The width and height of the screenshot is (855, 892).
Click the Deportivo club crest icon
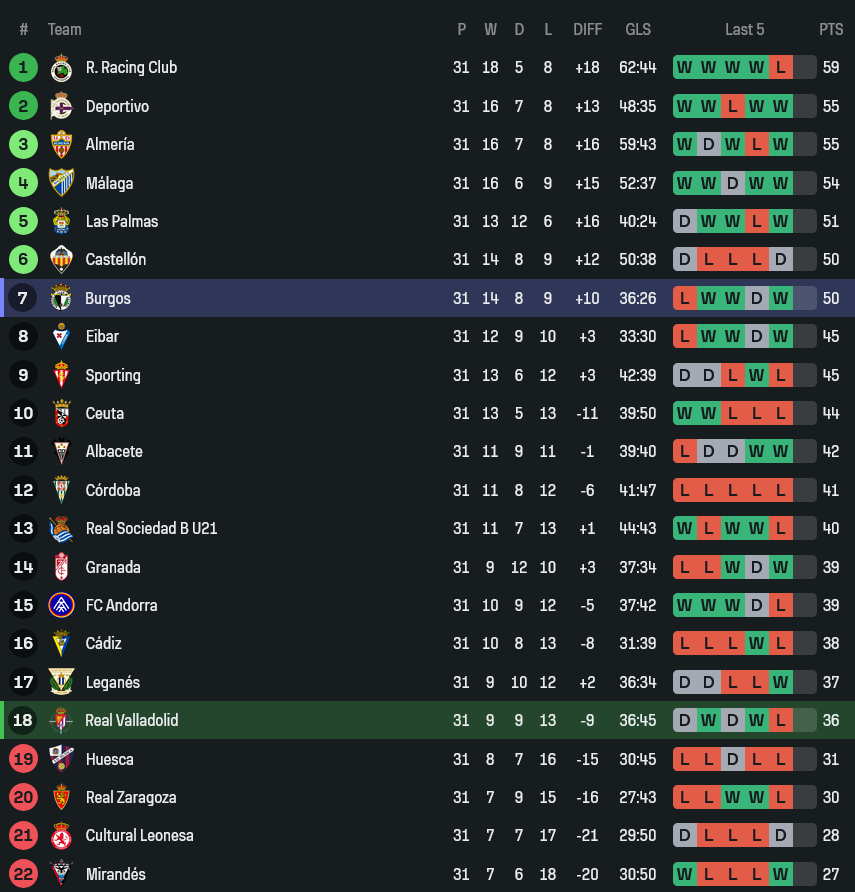point(61,106)
